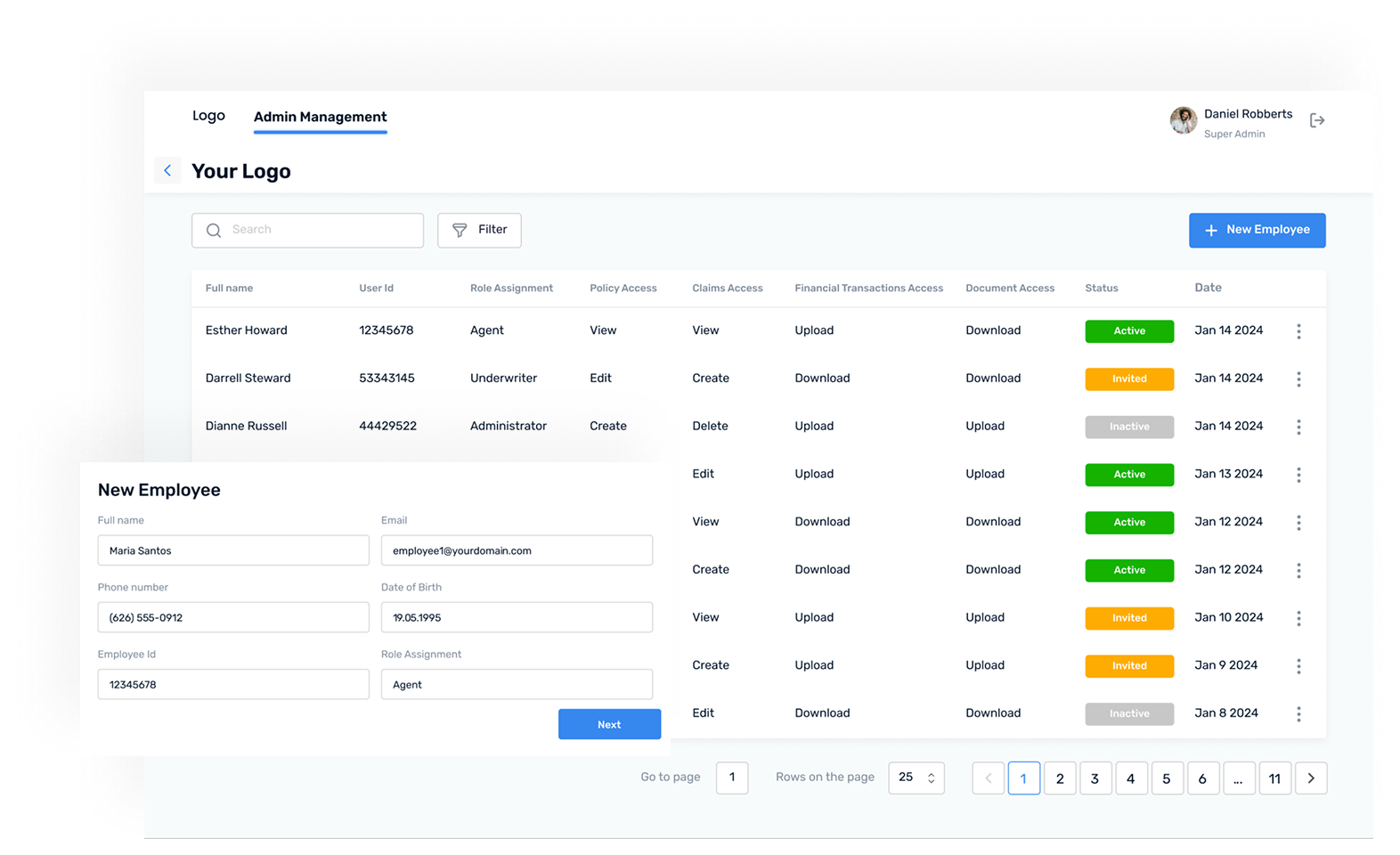Sort by Policy Access column header
The width and height of the screenshot is (1400, 855).
[623, 289]
